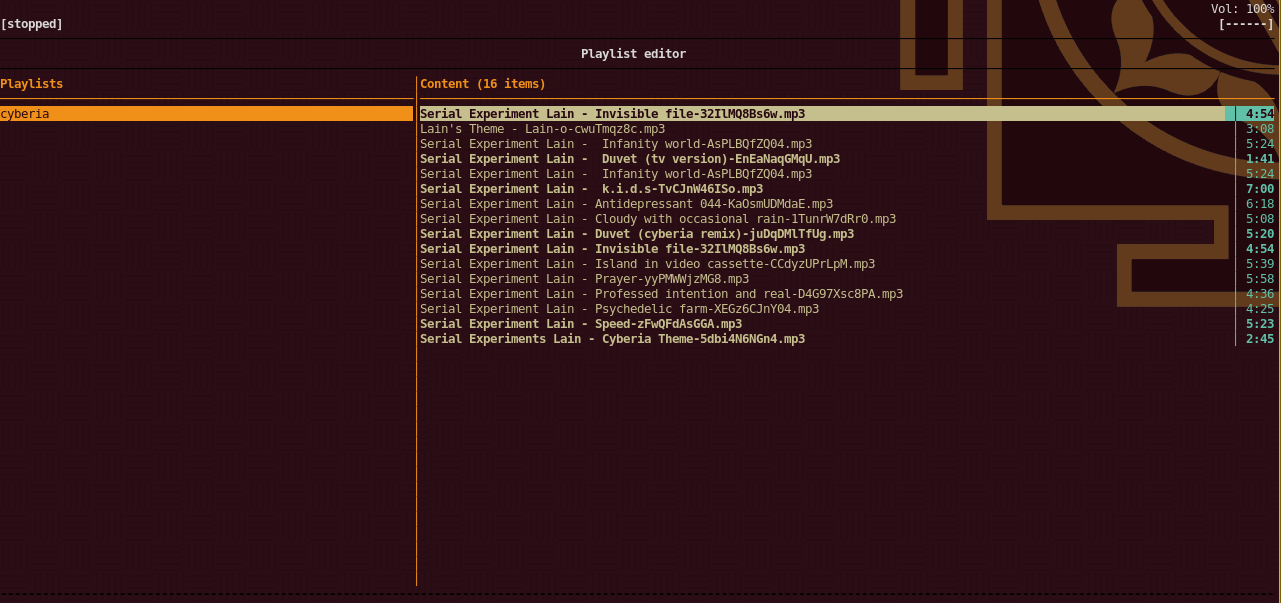Viewport: 1281px width, 603px height.
Task: Click the 4:25 duration of Psychedelic farm
Action: (x=1260, y=309)
